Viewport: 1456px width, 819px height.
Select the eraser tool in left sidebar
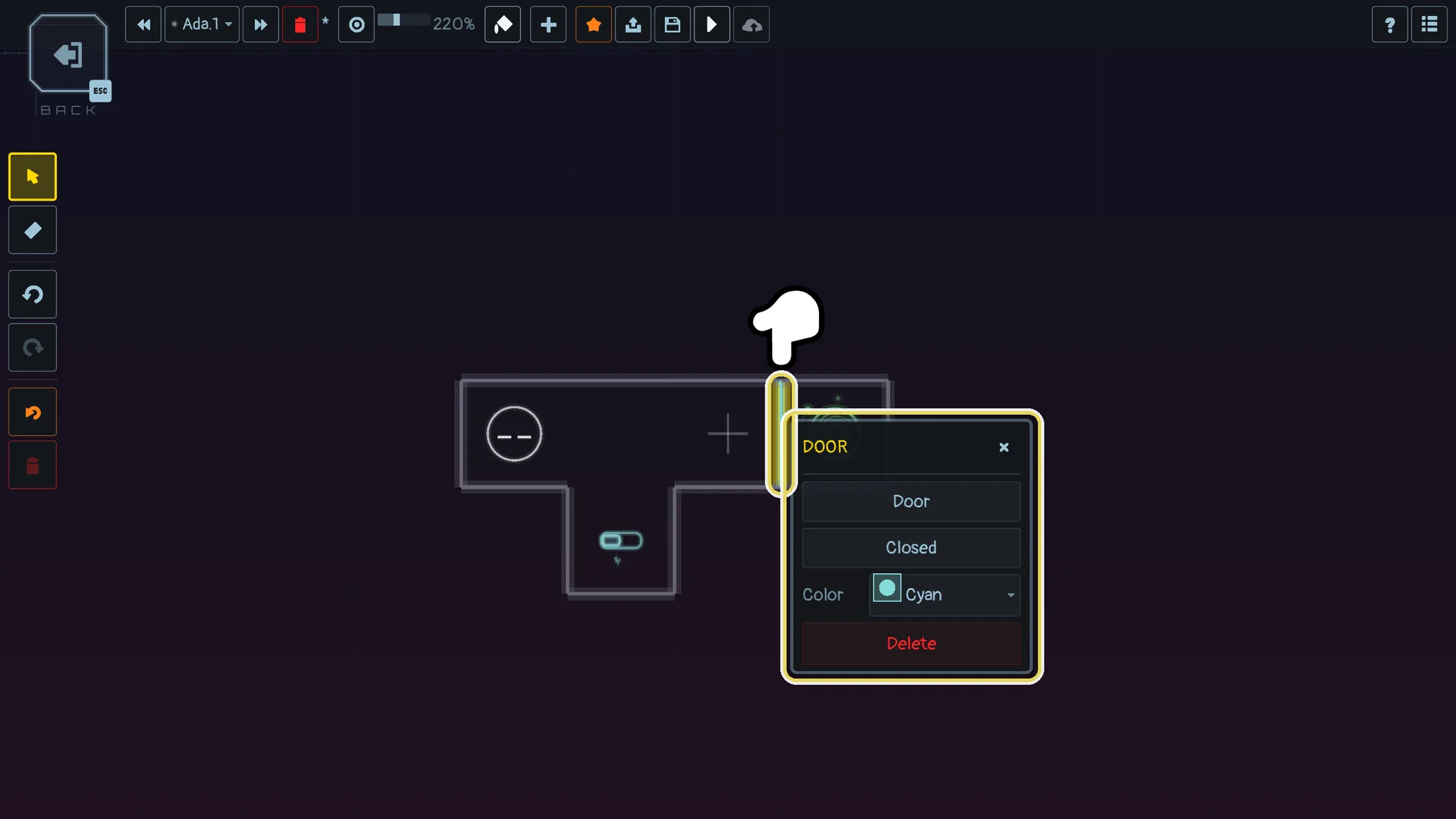(x=33, y=230)
